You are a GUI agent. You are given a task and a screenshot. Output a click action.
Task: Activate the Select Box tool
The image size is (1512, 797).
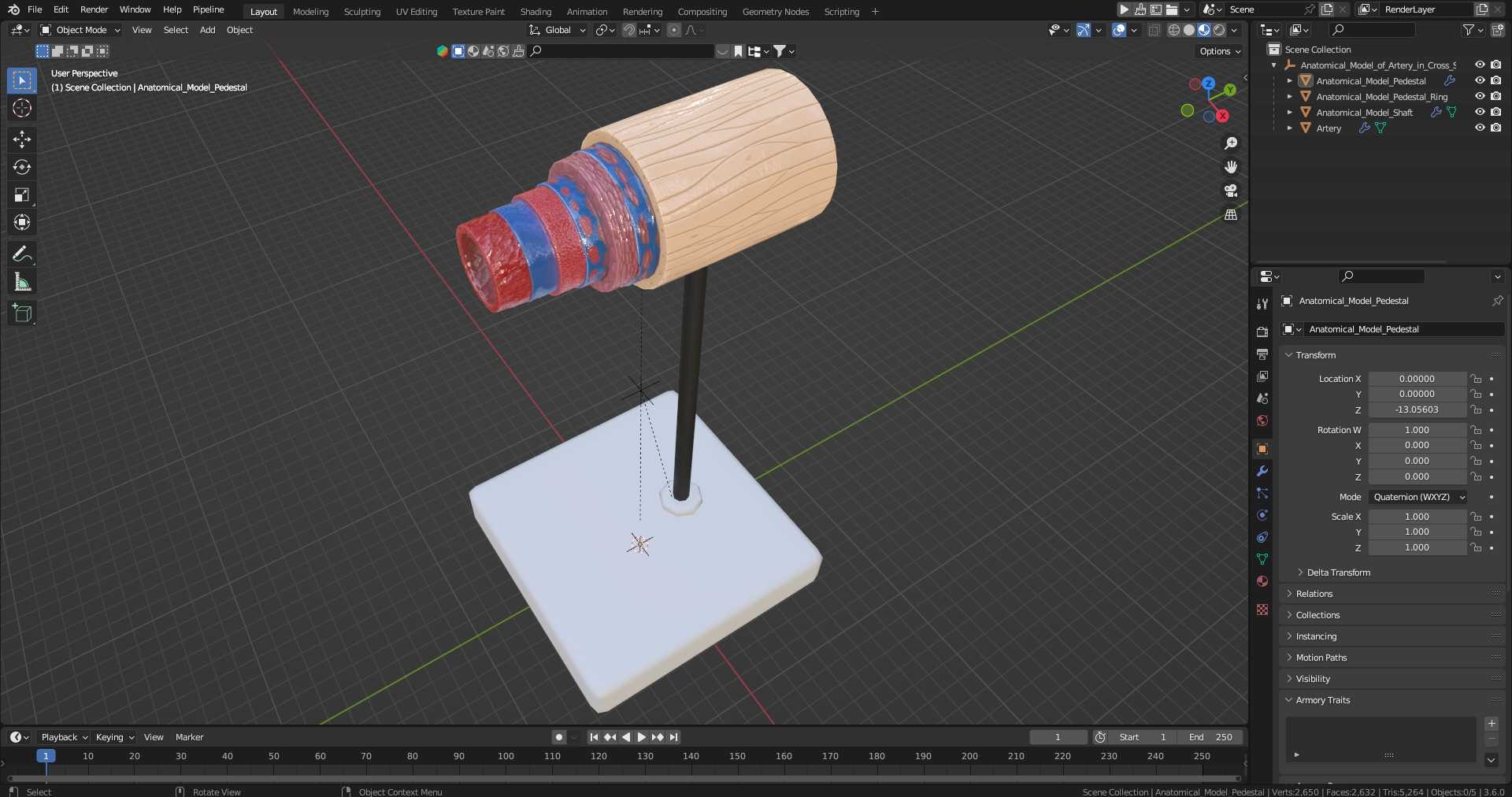click(22, 80)
